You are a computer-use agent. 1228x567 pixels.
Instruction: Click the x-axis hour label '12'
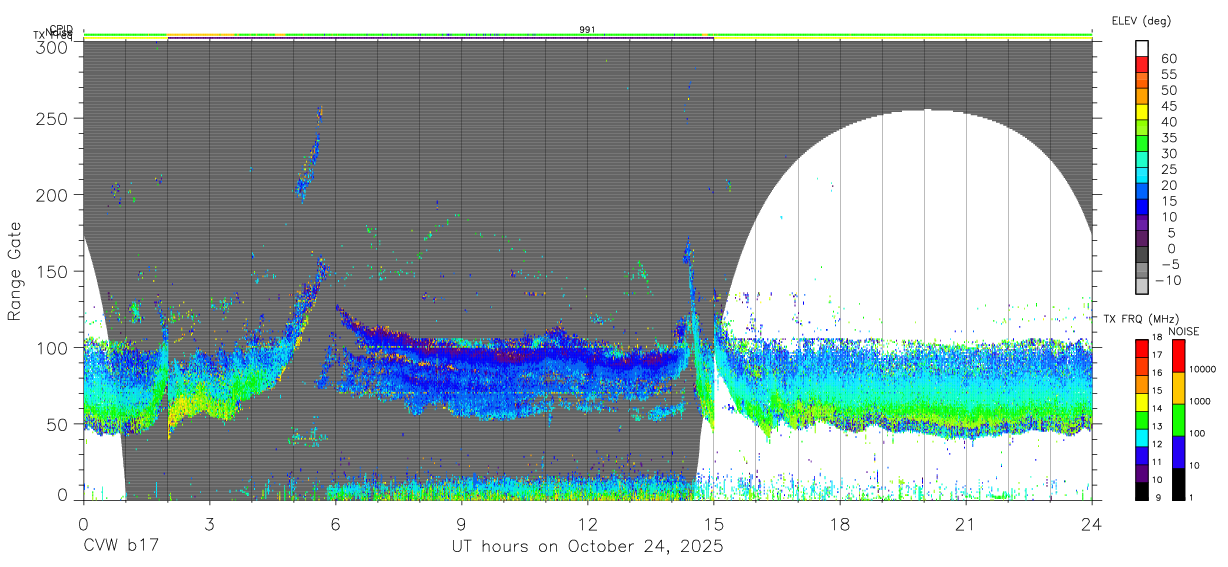(x=587, y=524)
